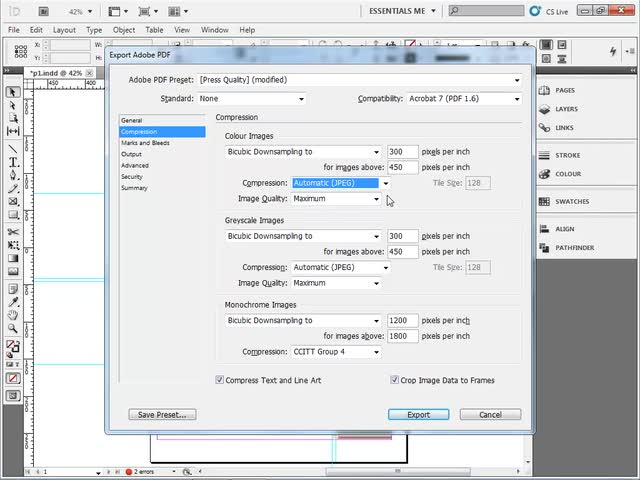Select the Gap tool
The width and height of the screenshot is (640, 480).
click(13, 131)
